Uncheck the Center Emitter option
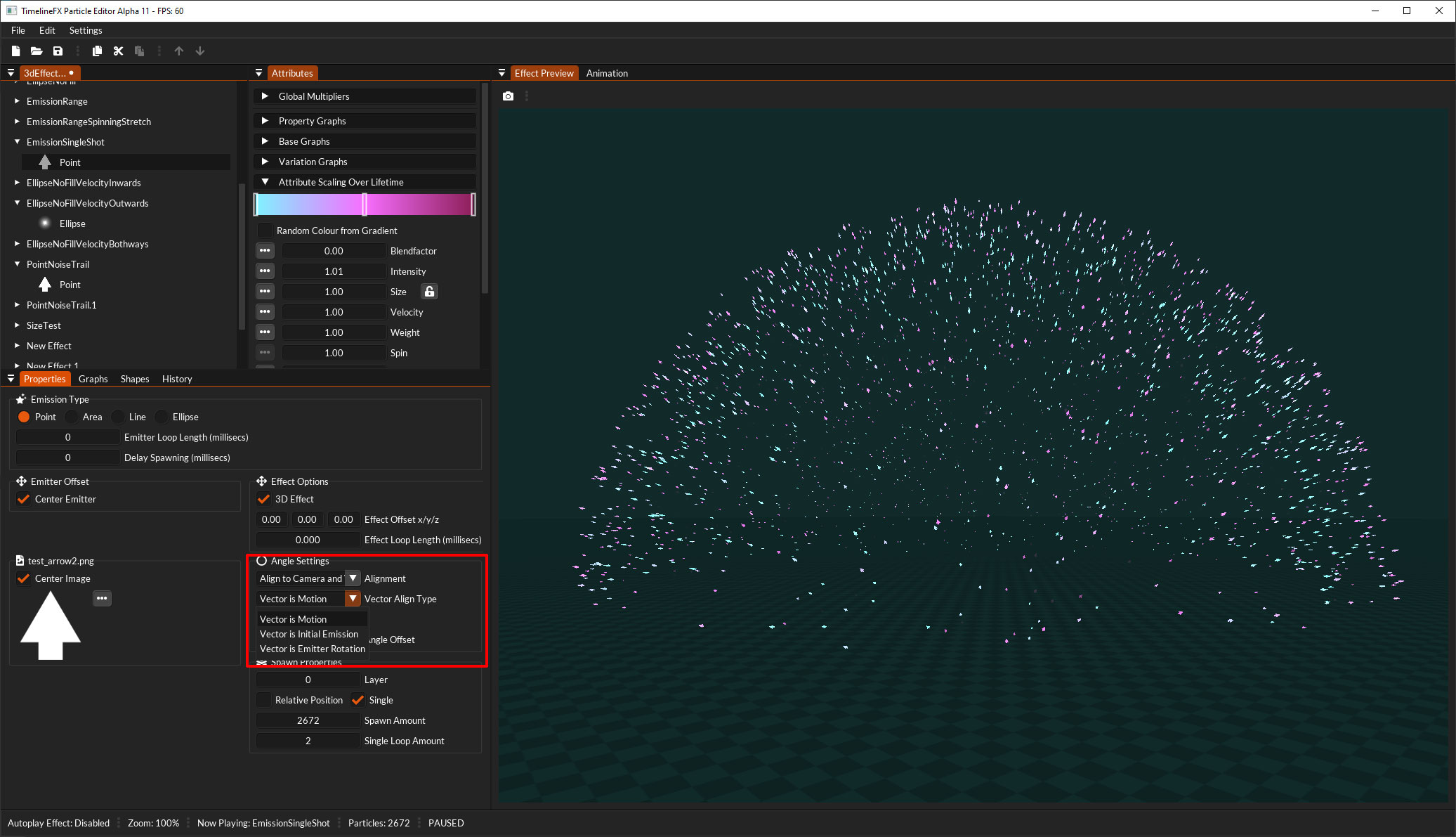This screenshot has width=1456, height=837. click(25, 499)
